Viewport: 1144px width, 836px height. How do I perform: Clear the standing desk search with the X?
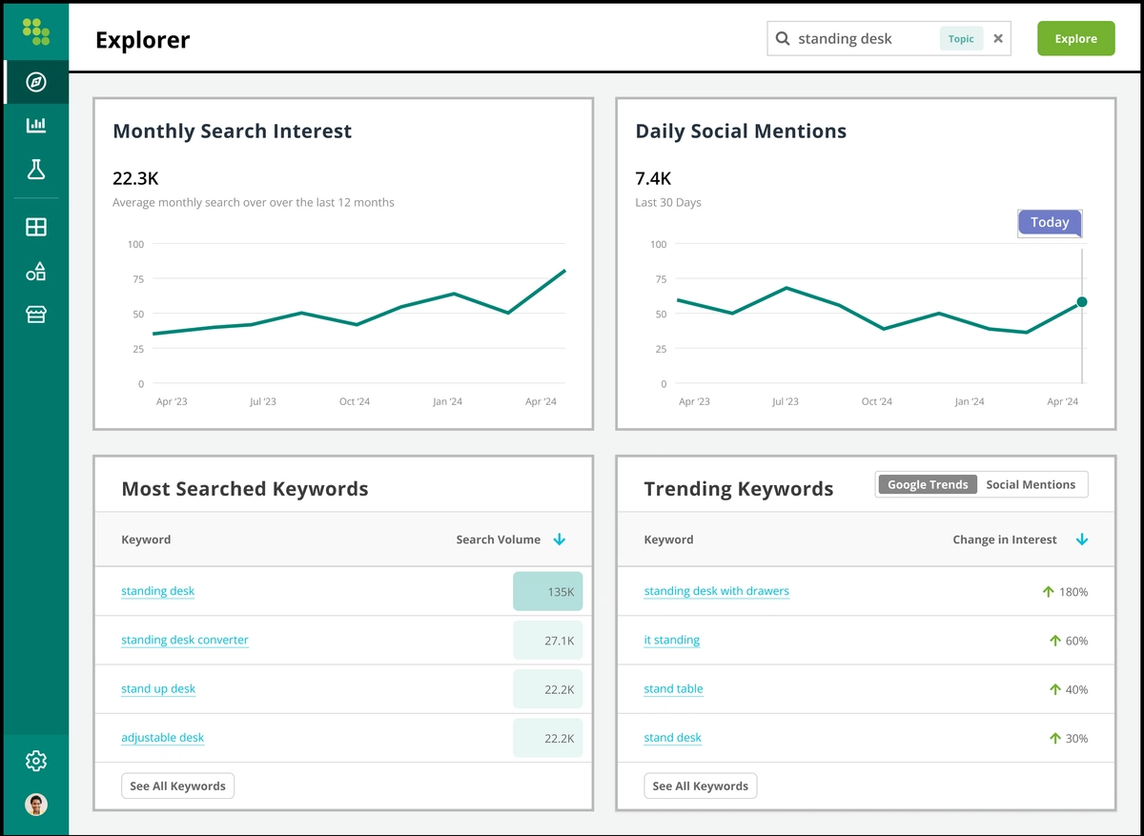998,38
